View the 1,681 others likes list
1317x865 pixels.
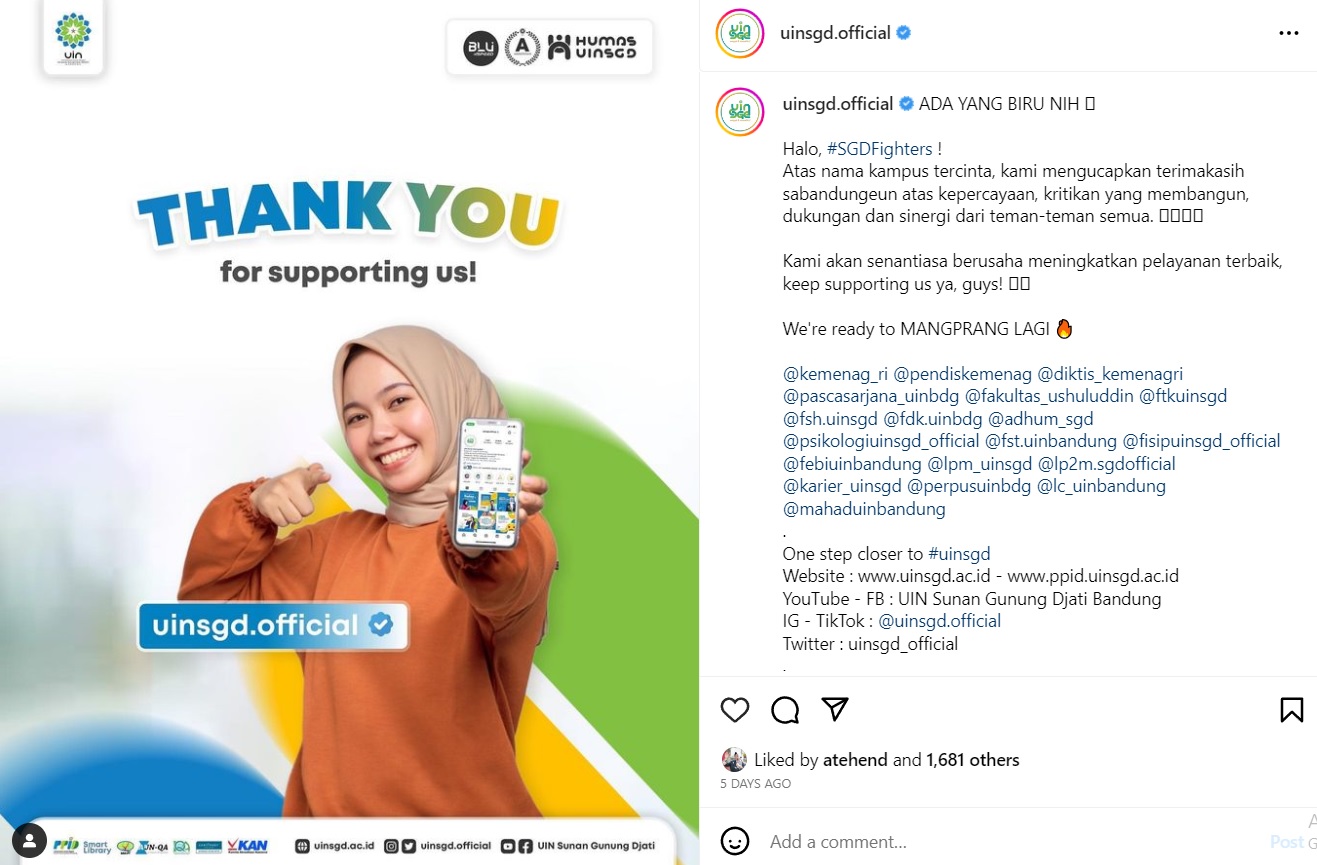(973, 760)
